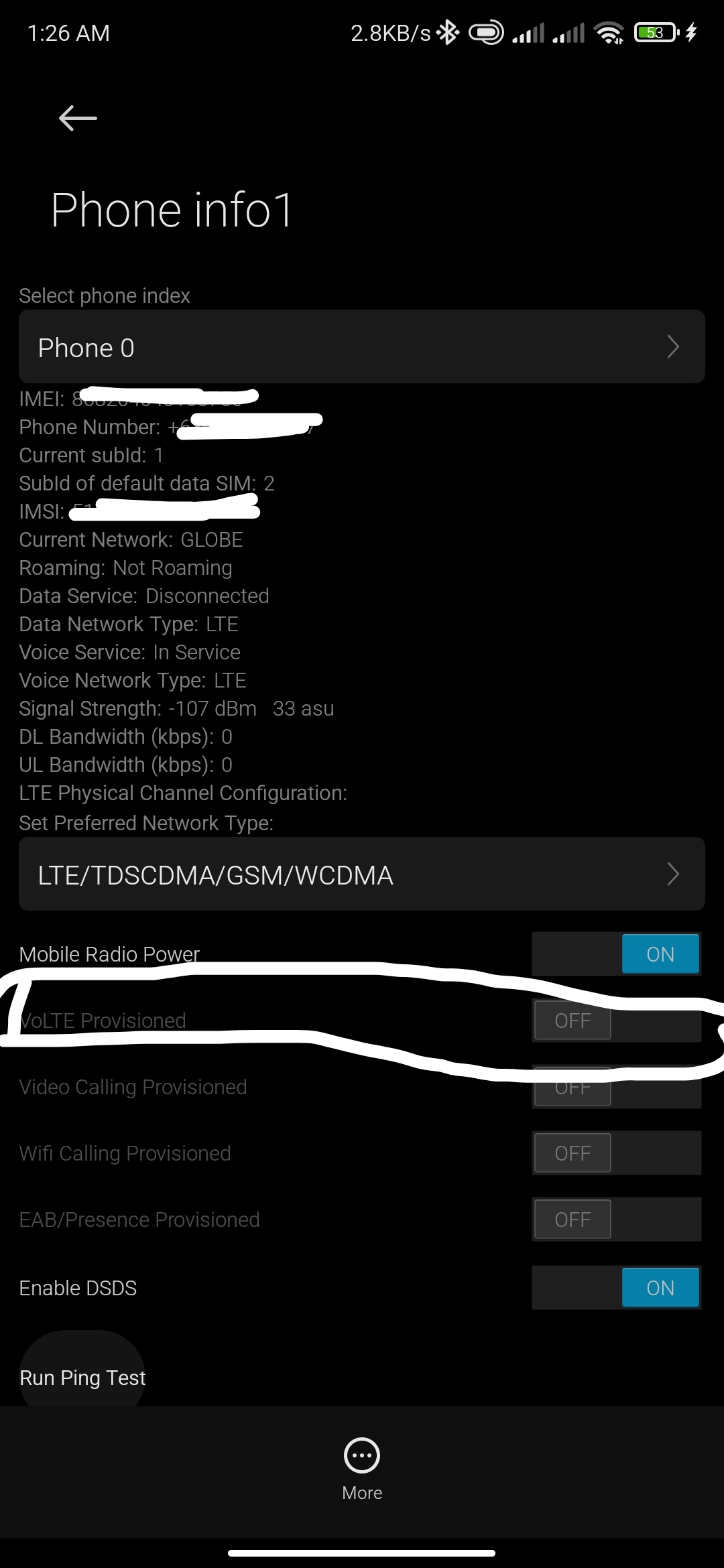Screen dimensions: 724x1568
Task: Run the Ping Test button
Action: (82, 1377)
